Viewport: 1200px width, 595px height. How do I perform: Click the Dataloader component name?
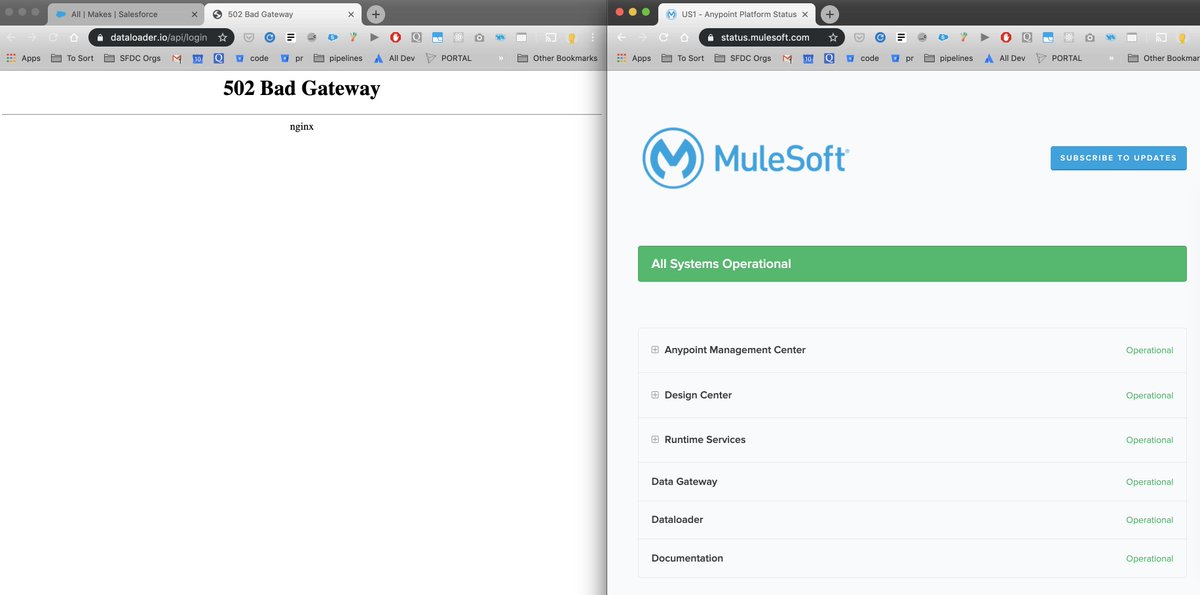pos(677,520)
